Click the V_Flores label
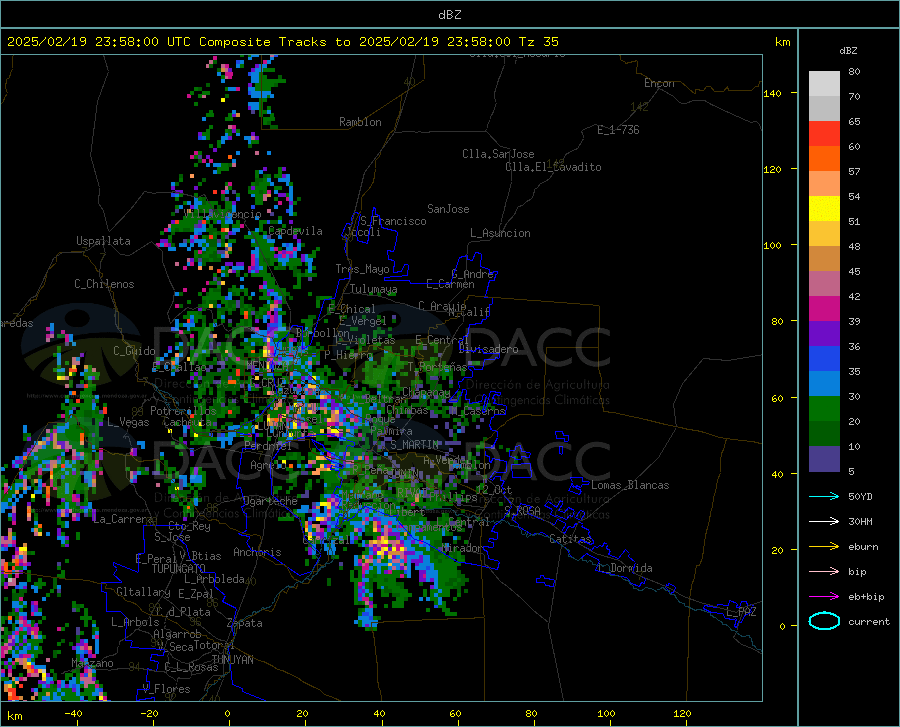 coord(166,689)
